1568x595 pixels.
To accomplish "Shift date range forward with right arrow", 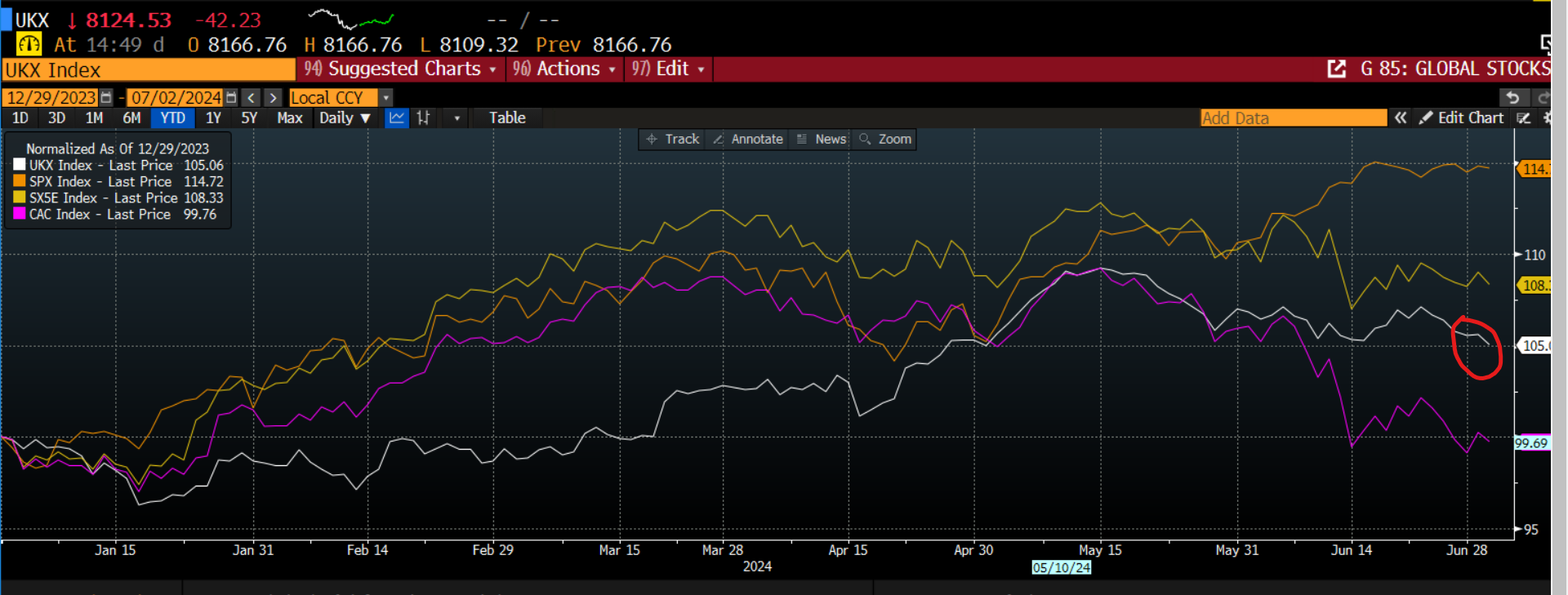I will coord(274,98).
